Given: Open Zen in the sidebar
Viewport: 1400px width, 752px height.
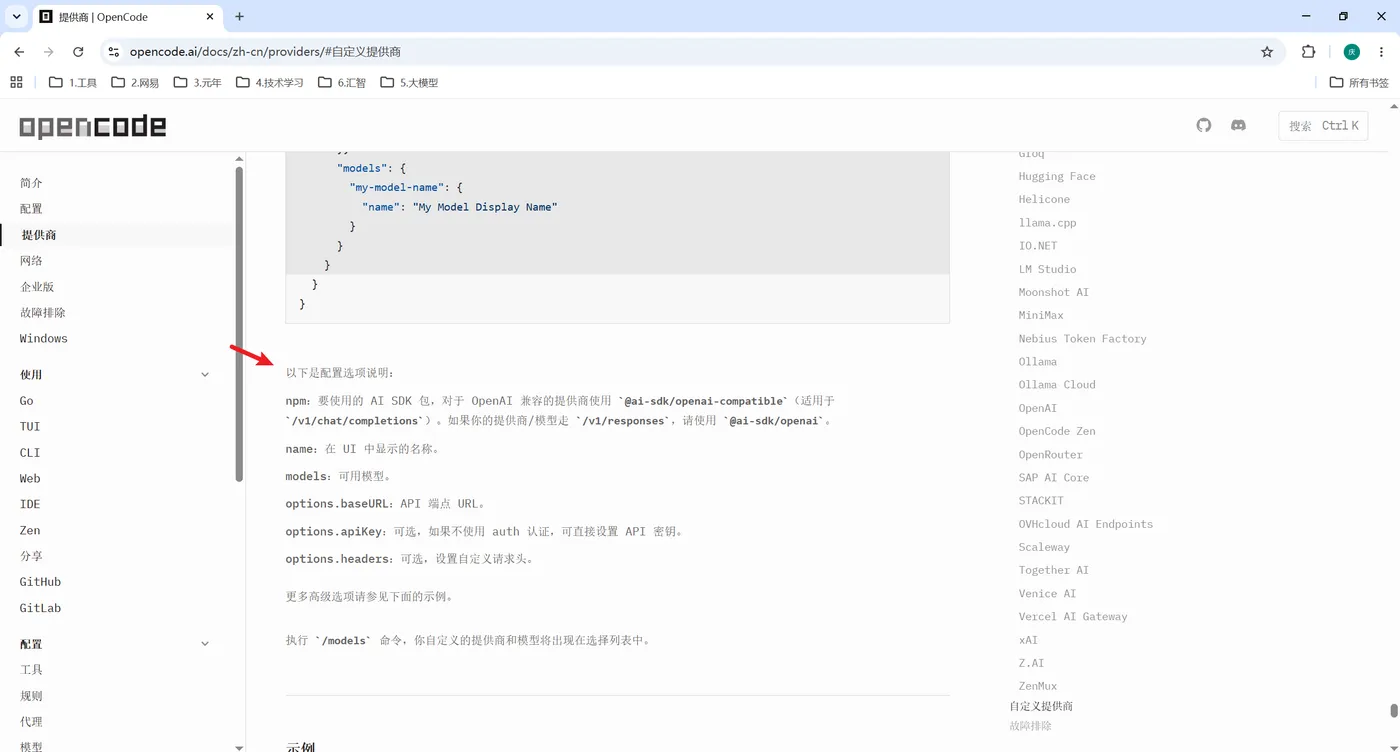Looking at the screenshot, I should [30, 531].
